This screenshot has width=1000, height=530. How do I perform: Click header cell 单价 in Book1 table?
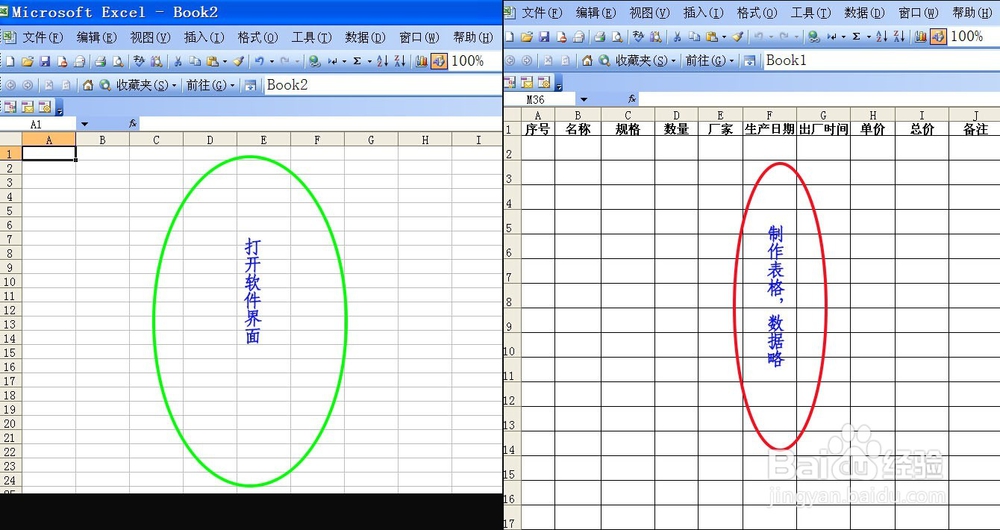tap(872, 129)
